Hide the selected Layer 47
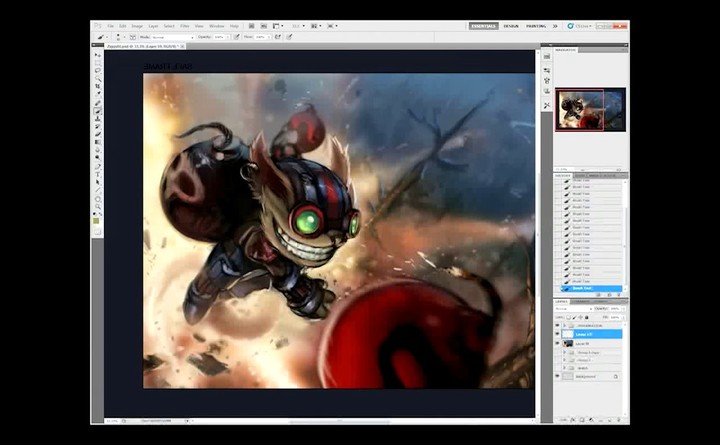 [x=557, y=334]
